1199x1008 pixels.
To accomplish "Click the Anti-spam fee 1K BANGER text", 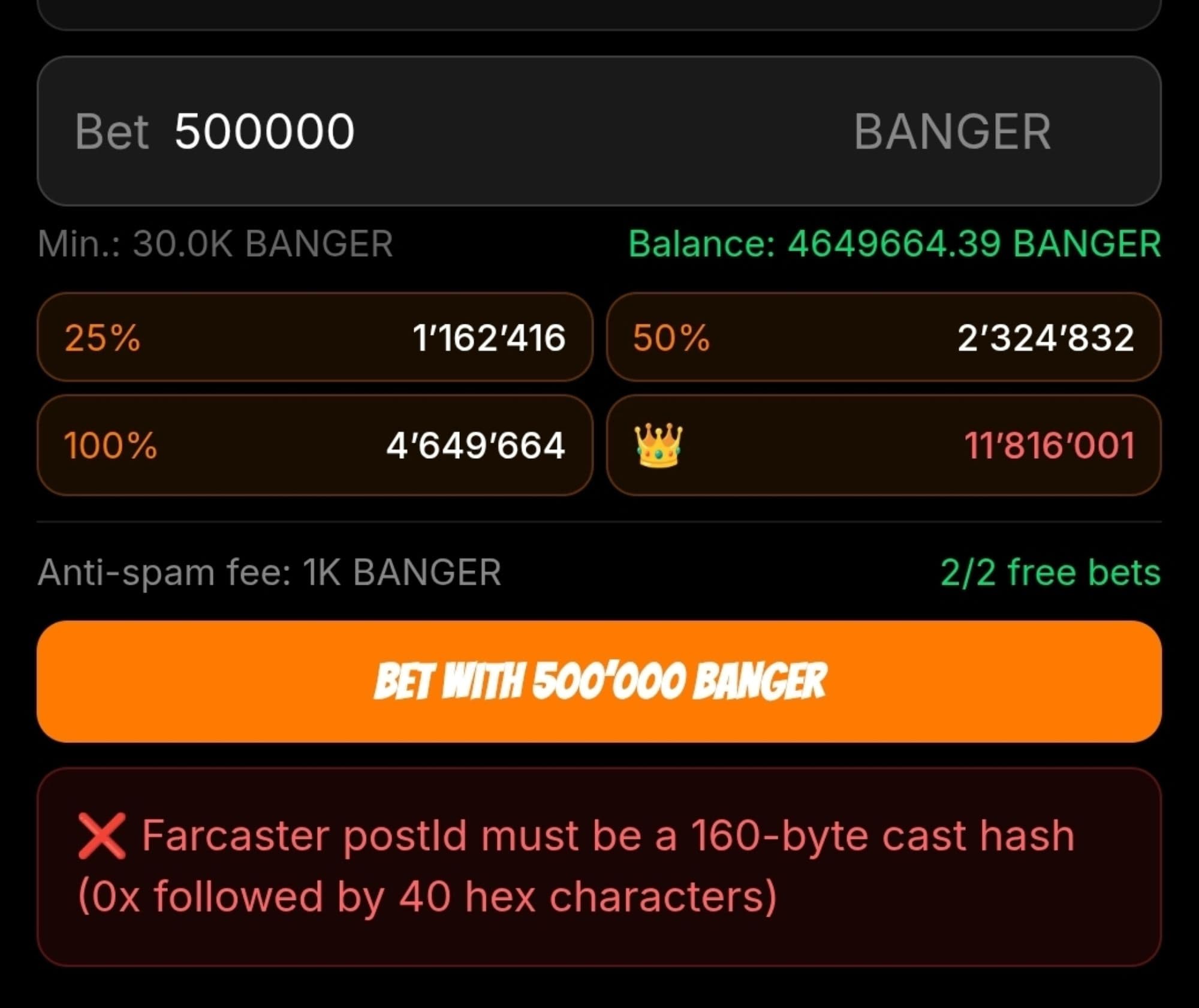I will coord(269,572).
